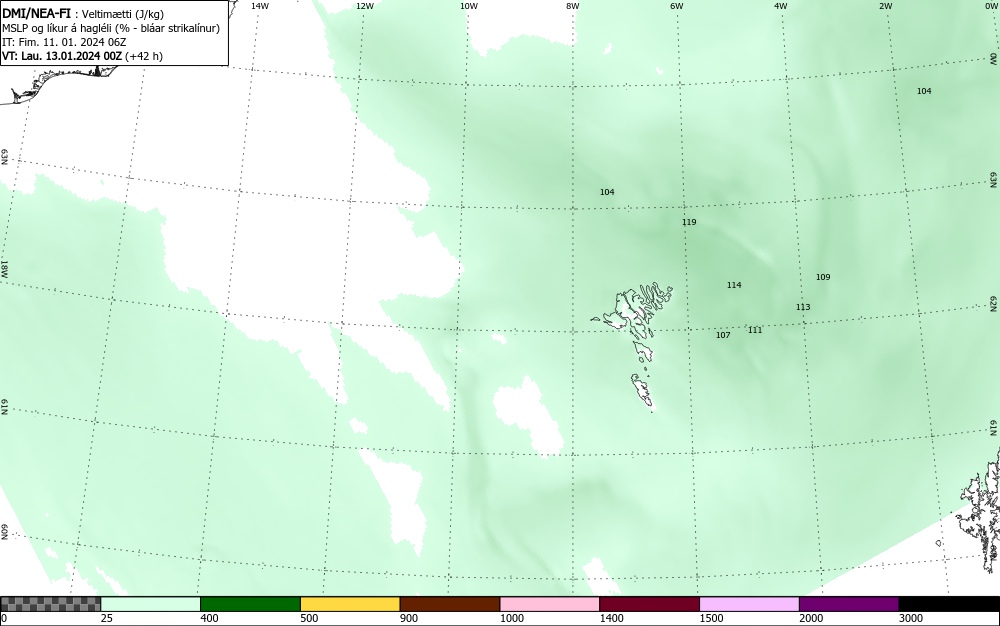The width and height of the screenshot is (1000, 626).
Task: Click the title text "DMI/NEA-FI"
Action: pos(36,13)
